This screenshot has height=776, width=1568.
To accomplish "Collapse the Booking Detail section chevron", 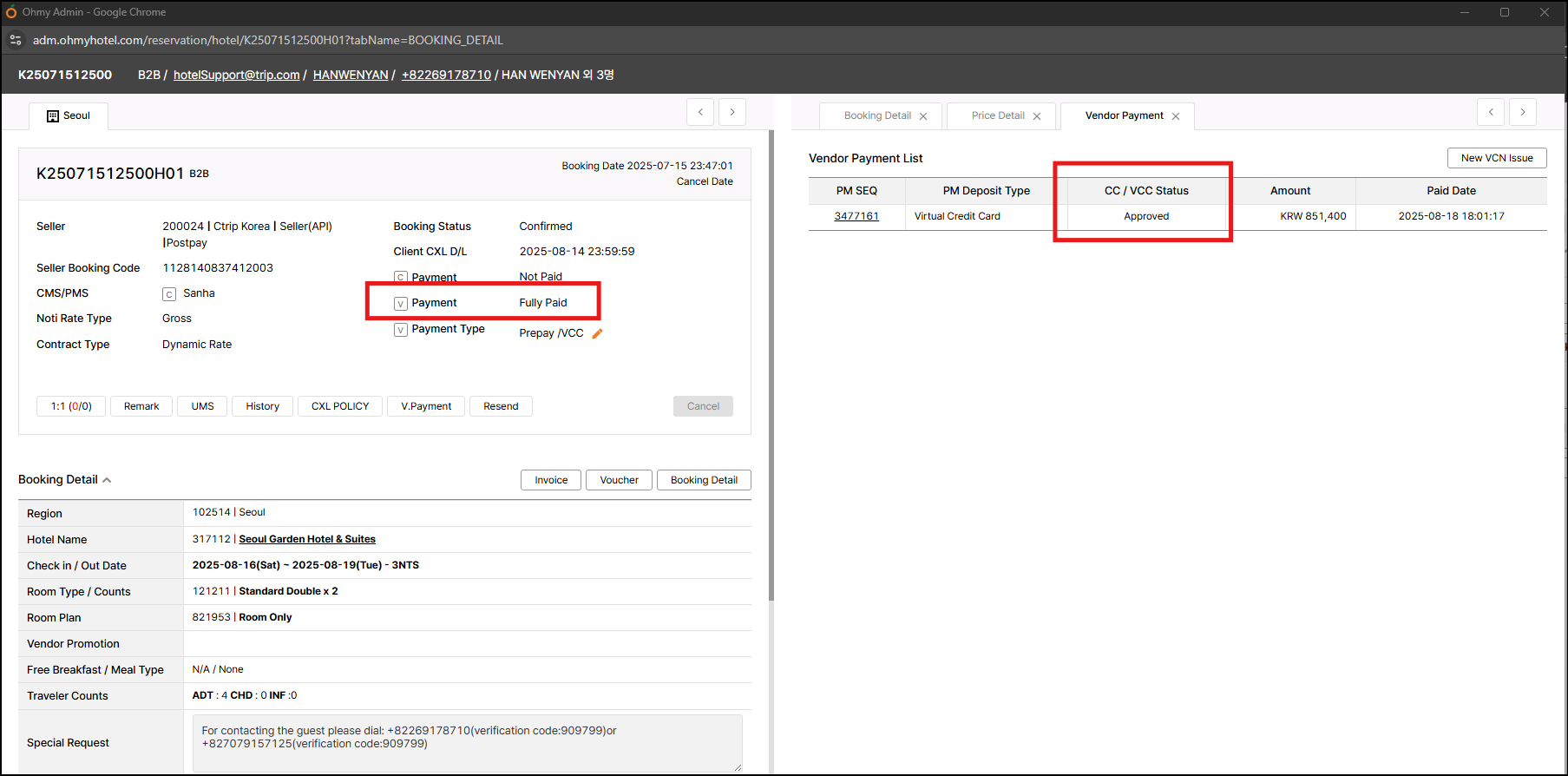I will click(x=107, y=480).
